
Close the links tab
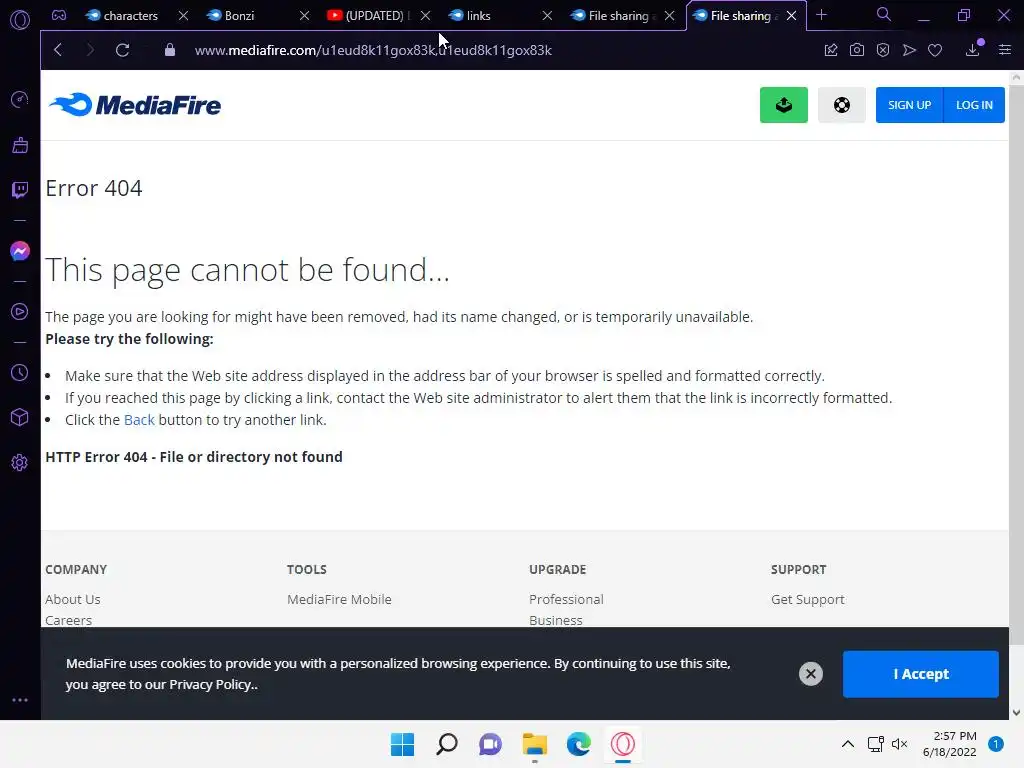tap(547, 16)
